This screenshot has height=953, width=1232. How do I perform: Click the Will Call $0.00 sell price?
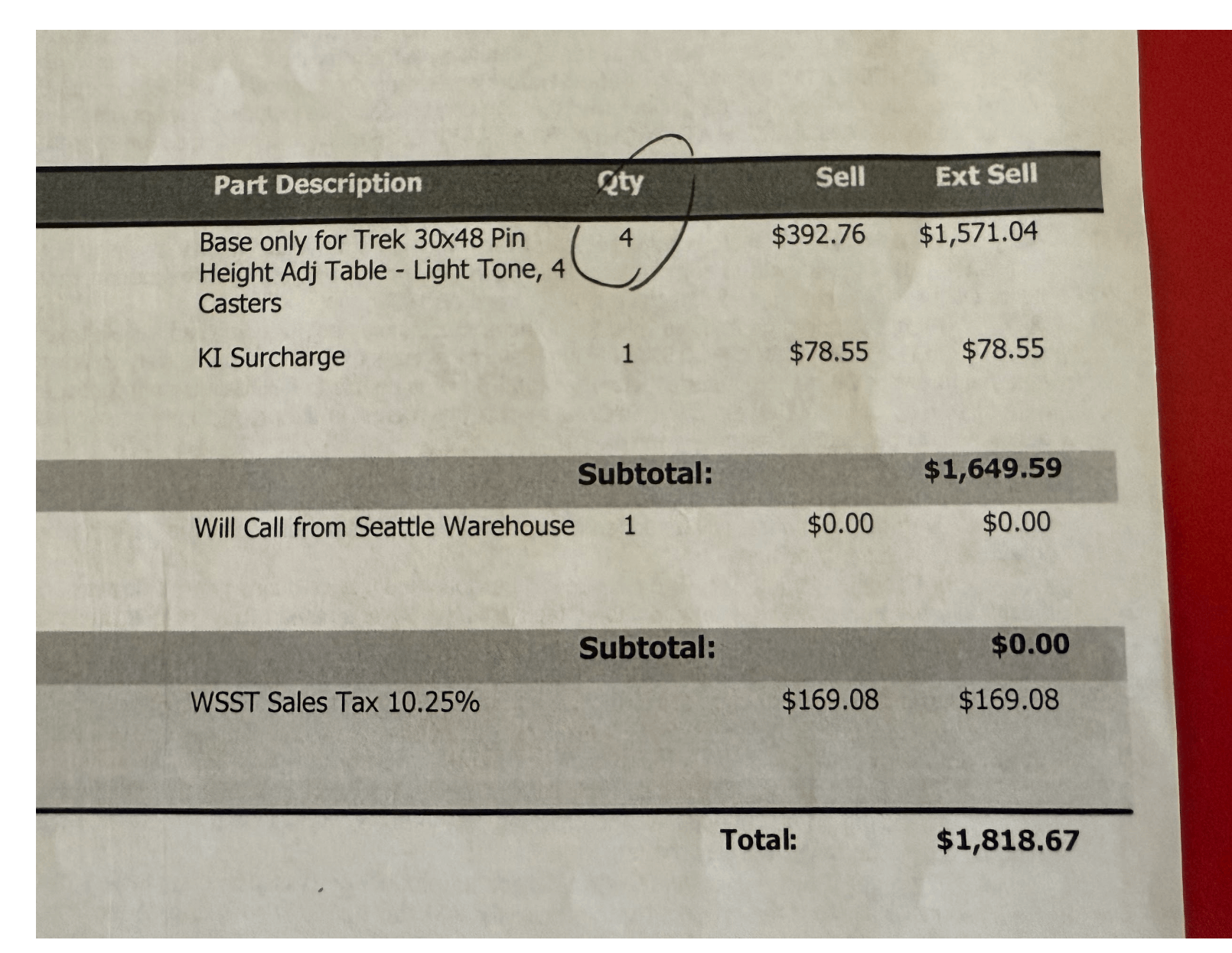click(x=840, y=524)
